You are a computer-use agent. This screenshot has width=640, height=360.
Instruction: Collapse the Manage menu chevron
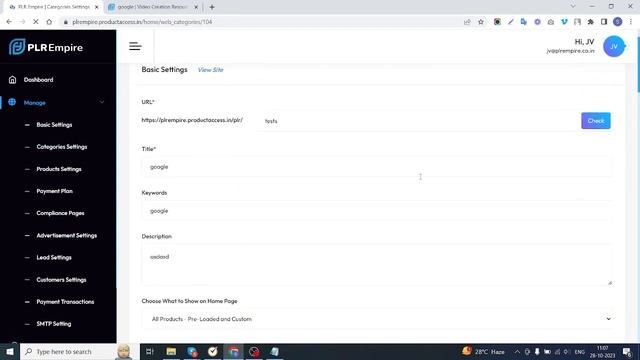[x=102, y=102]
